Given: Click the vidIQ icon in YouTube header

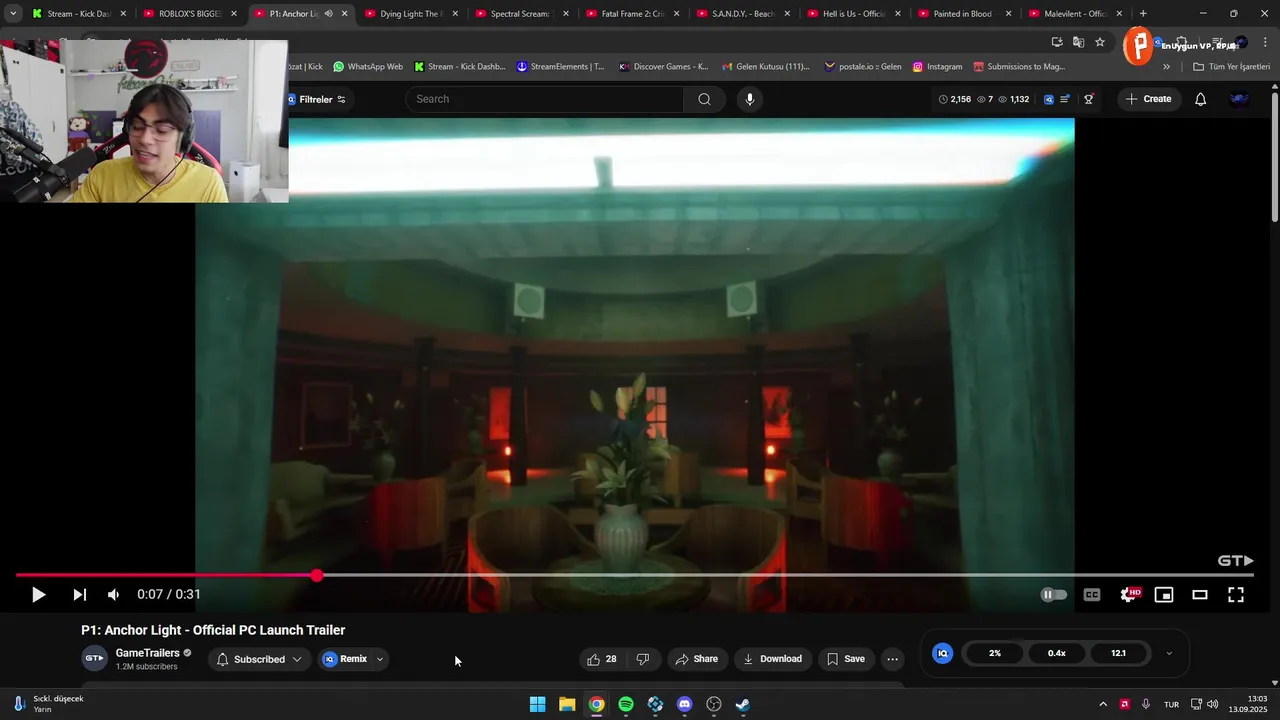Looking at the screenshot, I should (x=1048, y=99).
